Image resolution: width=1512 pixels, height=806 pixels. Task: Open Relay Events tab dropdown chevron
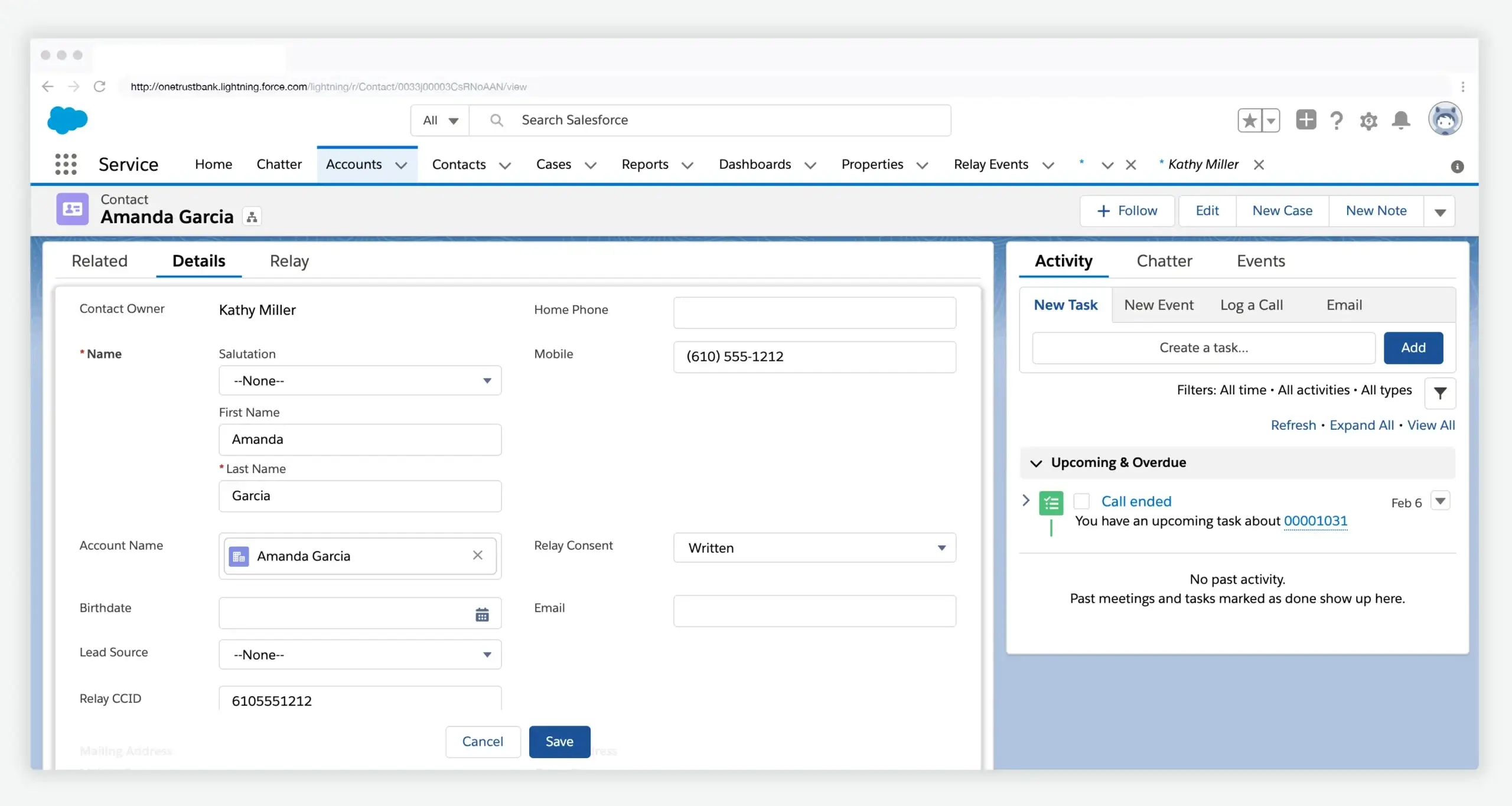coord(1048,165)
